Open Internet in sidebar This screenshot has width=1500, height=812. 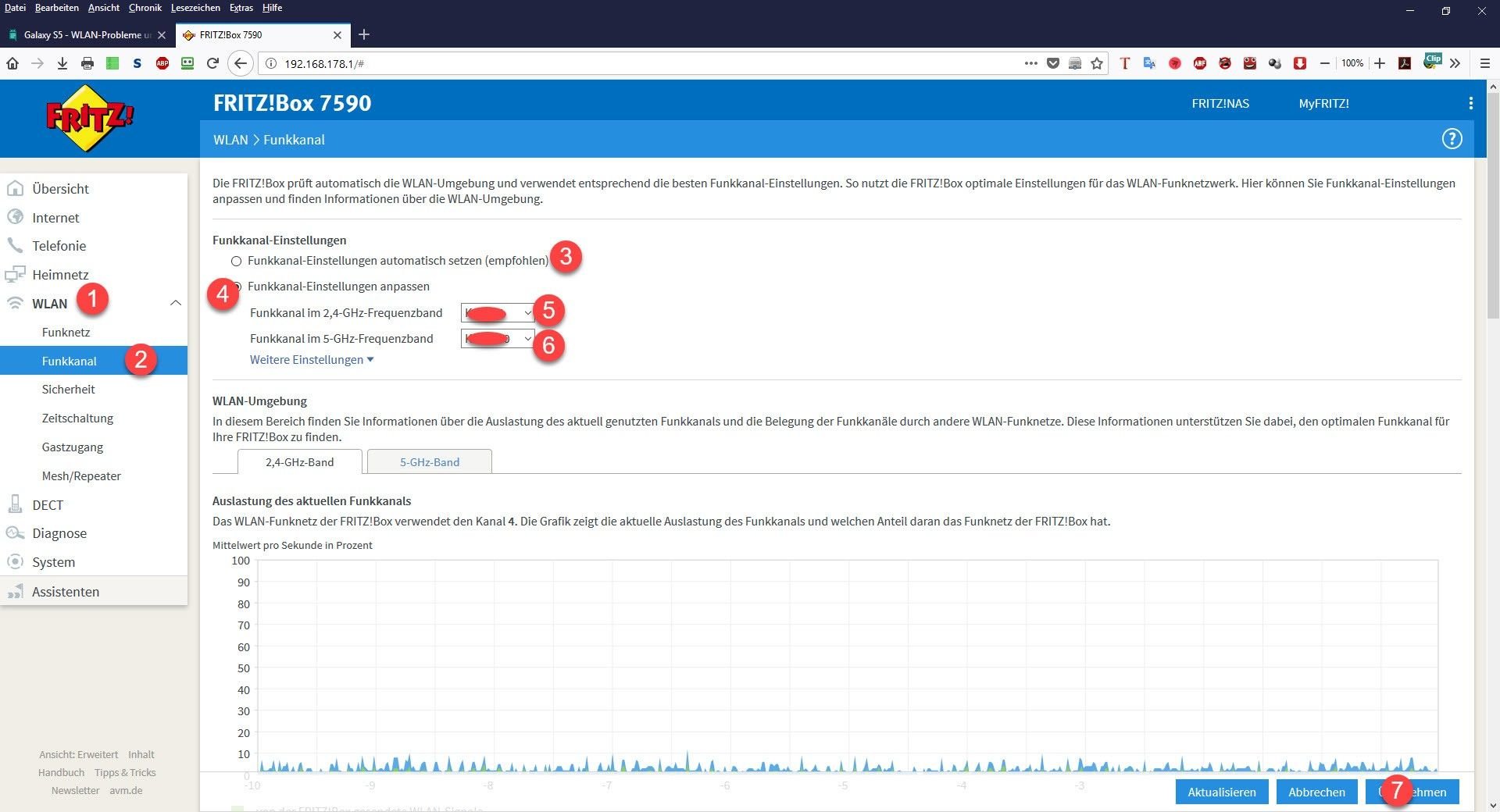click(94, 218)
